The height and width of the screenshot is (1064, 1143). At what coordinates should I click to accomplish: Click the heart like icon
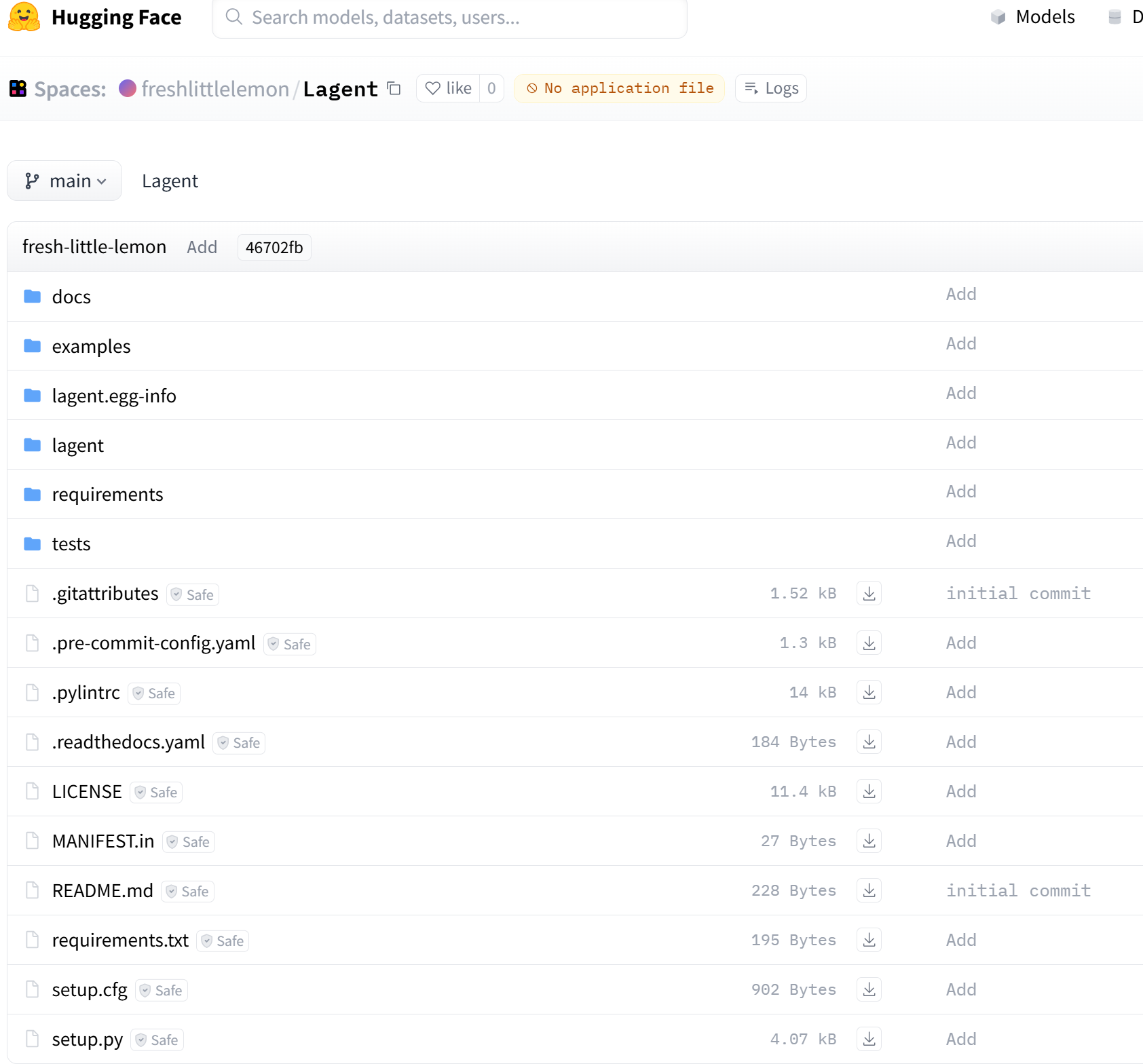433,88
